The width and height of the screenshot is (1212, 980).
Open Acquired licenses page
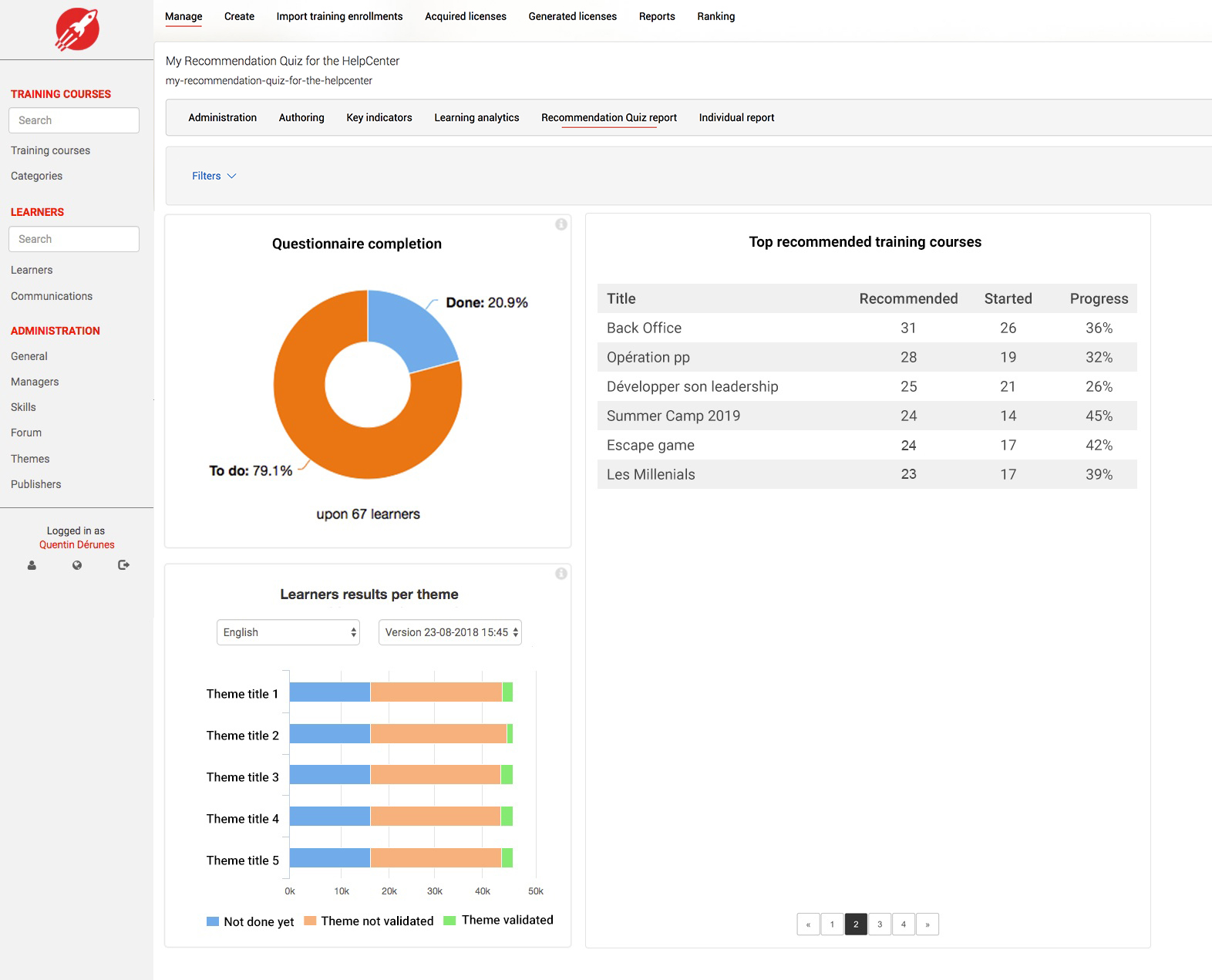point(466,16)
